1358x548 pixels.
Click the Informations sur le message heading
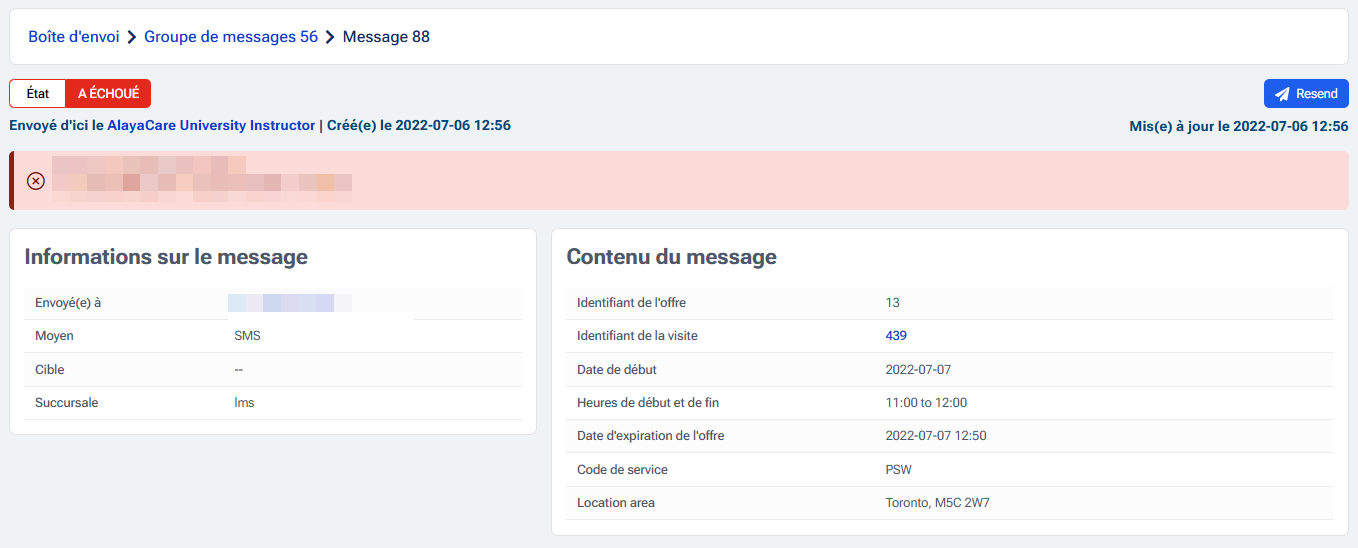(166, 257)
